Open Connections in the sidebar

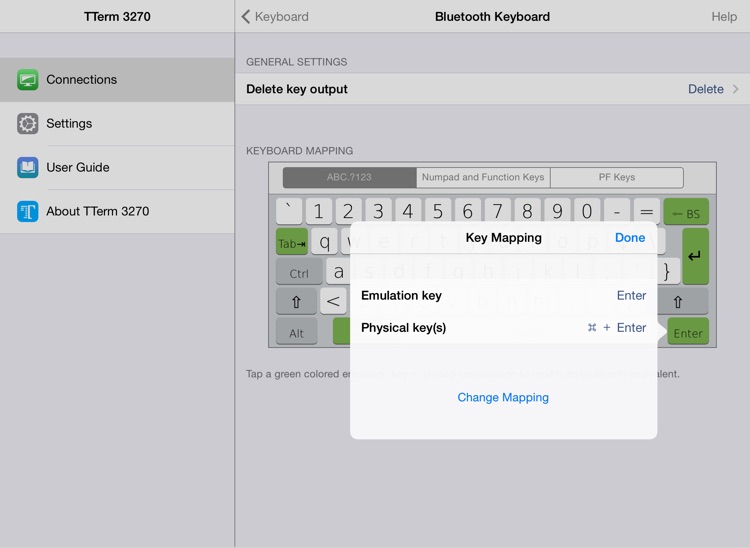(x=117, y=79)
